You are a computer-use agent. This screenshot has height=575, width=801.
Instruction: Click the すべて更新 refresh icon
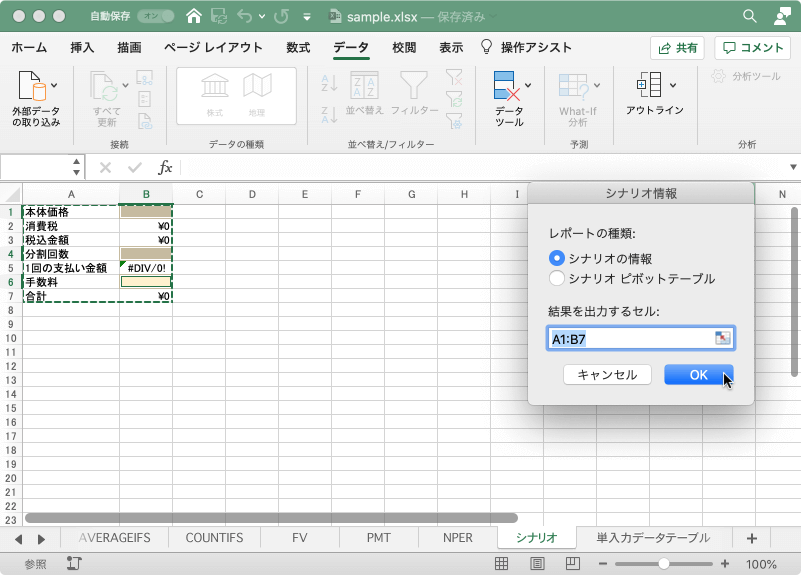coord(105,86)
